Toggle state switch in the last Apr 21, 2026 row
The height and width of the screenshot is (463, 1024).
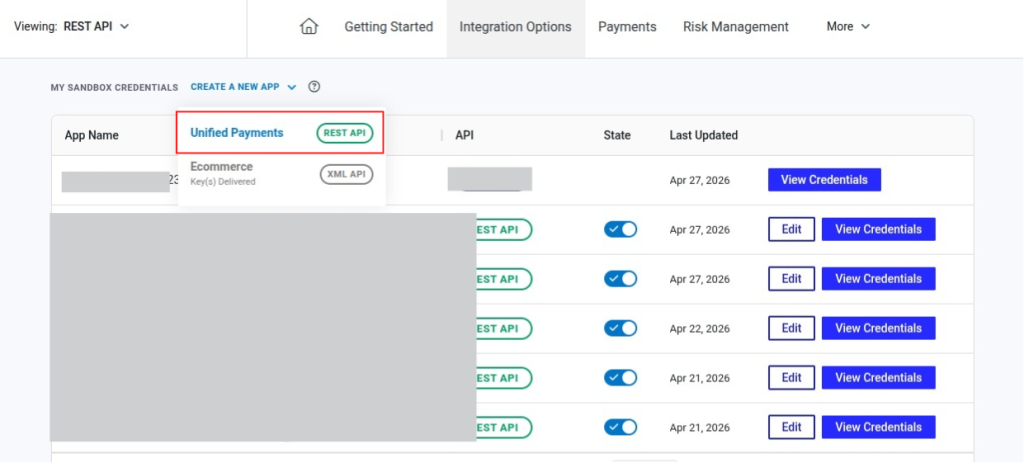(x=620, y=428)
